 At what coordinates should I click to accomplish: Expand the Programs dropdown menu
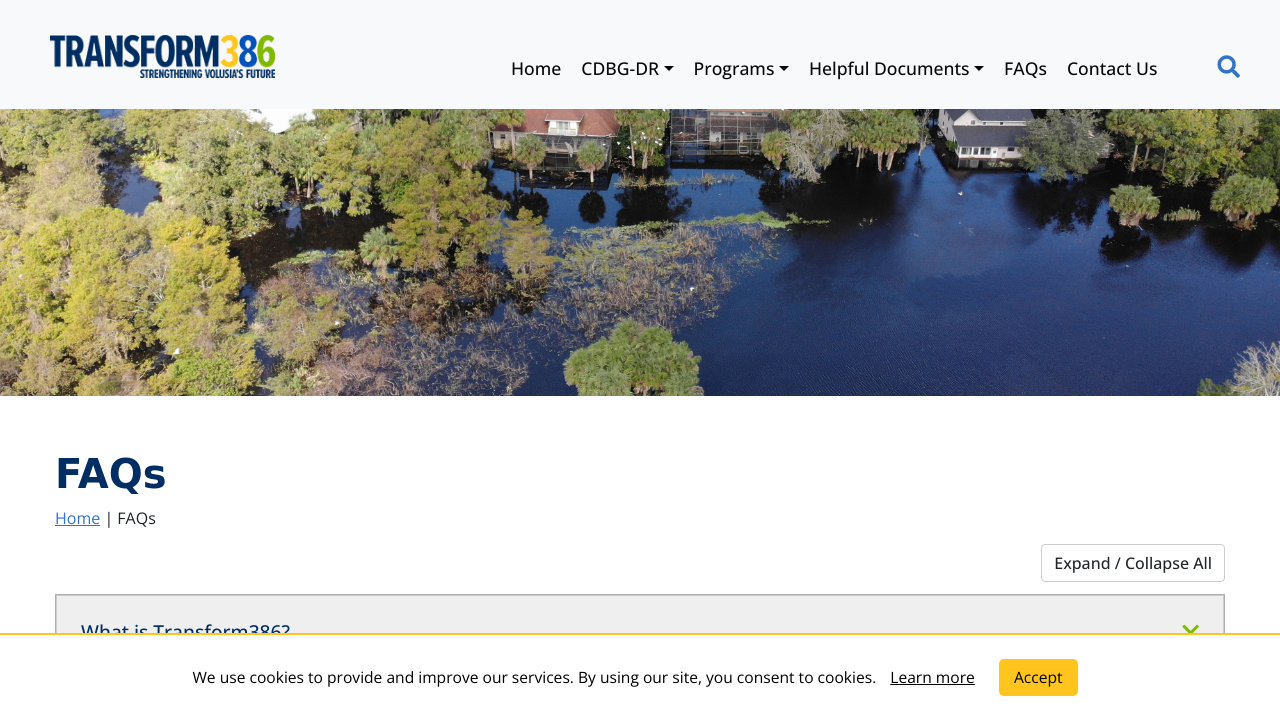click(741, 69)
